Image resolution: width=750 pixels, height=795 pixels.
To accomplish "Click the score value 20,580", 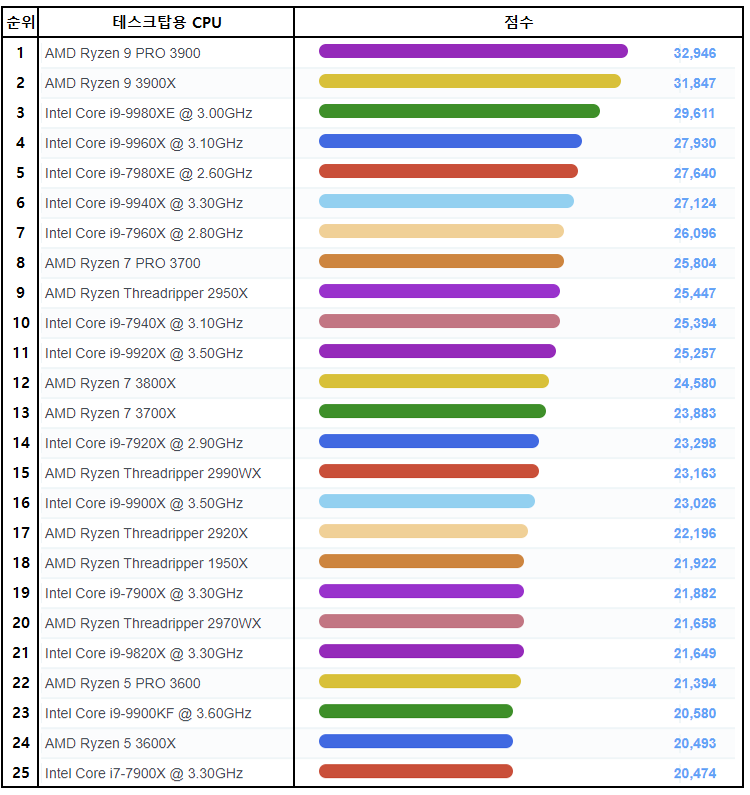I will click(695, 713).
